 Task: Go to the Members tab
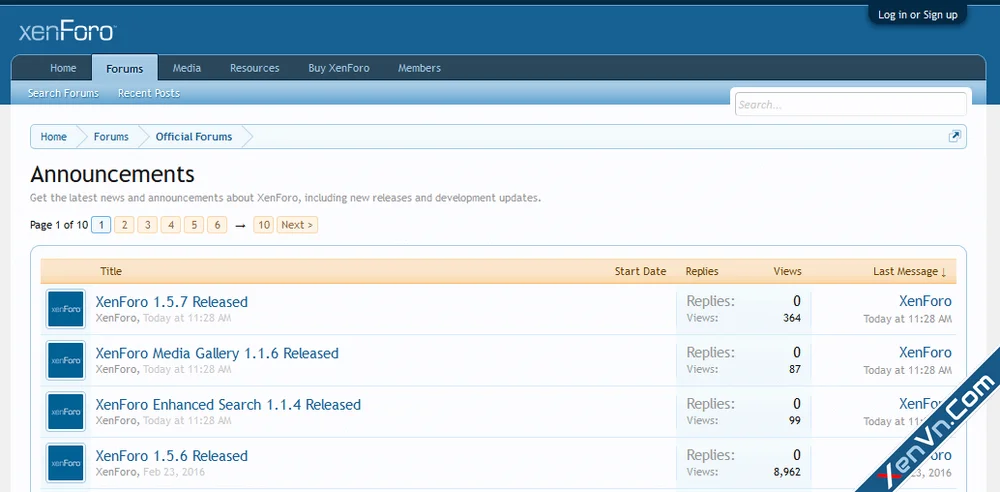419,68
